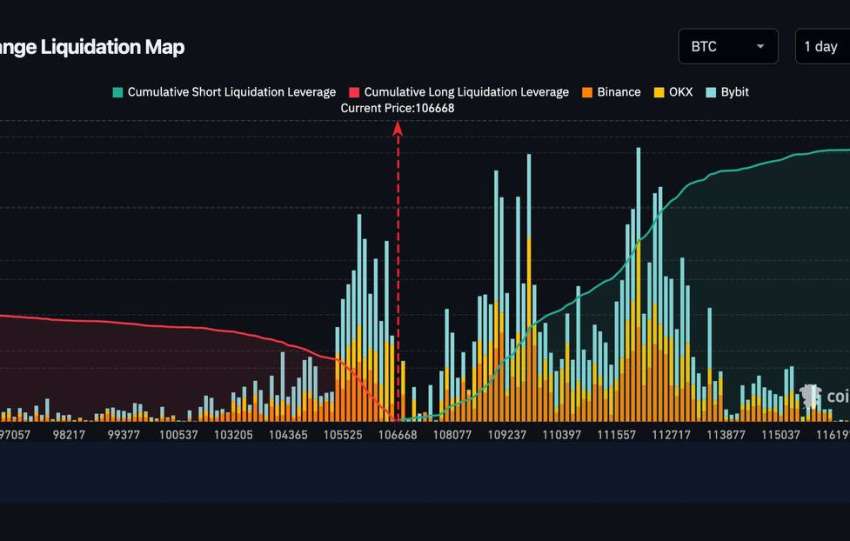Viewport: 850px width, 541px height.
Task: Toggle Cumulative Short Liquidation Leverage legend entry
Action: coord(224,92)
